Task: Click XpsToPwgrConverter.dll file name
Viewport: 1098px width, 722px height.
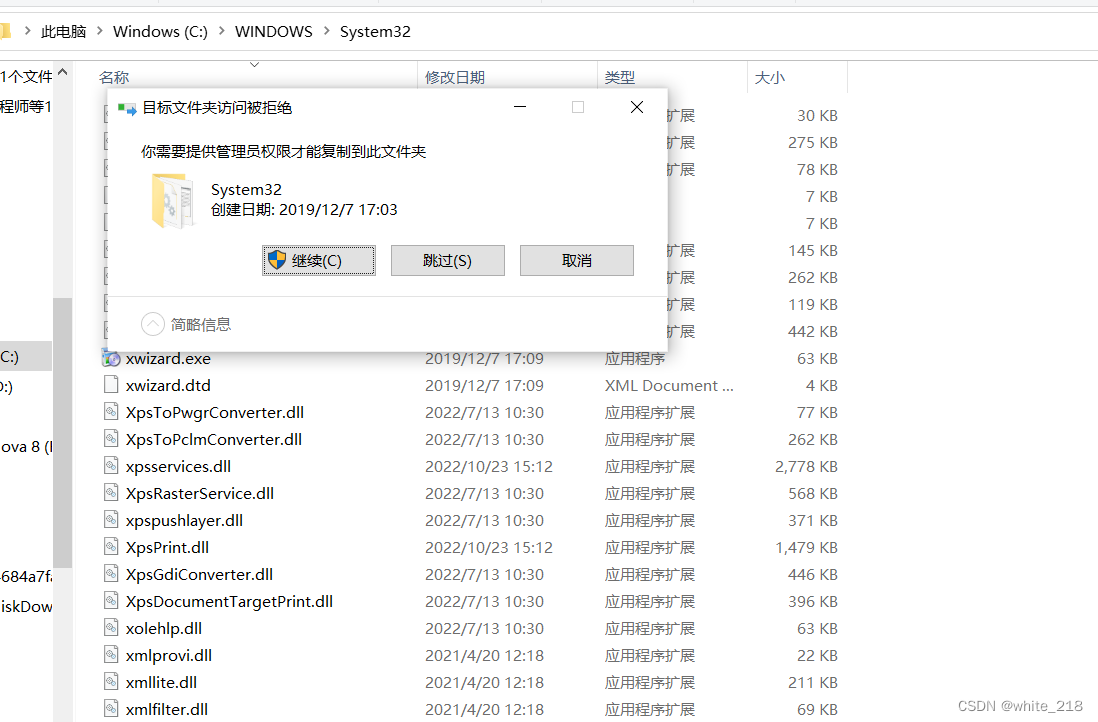Action: click(215, 412)
